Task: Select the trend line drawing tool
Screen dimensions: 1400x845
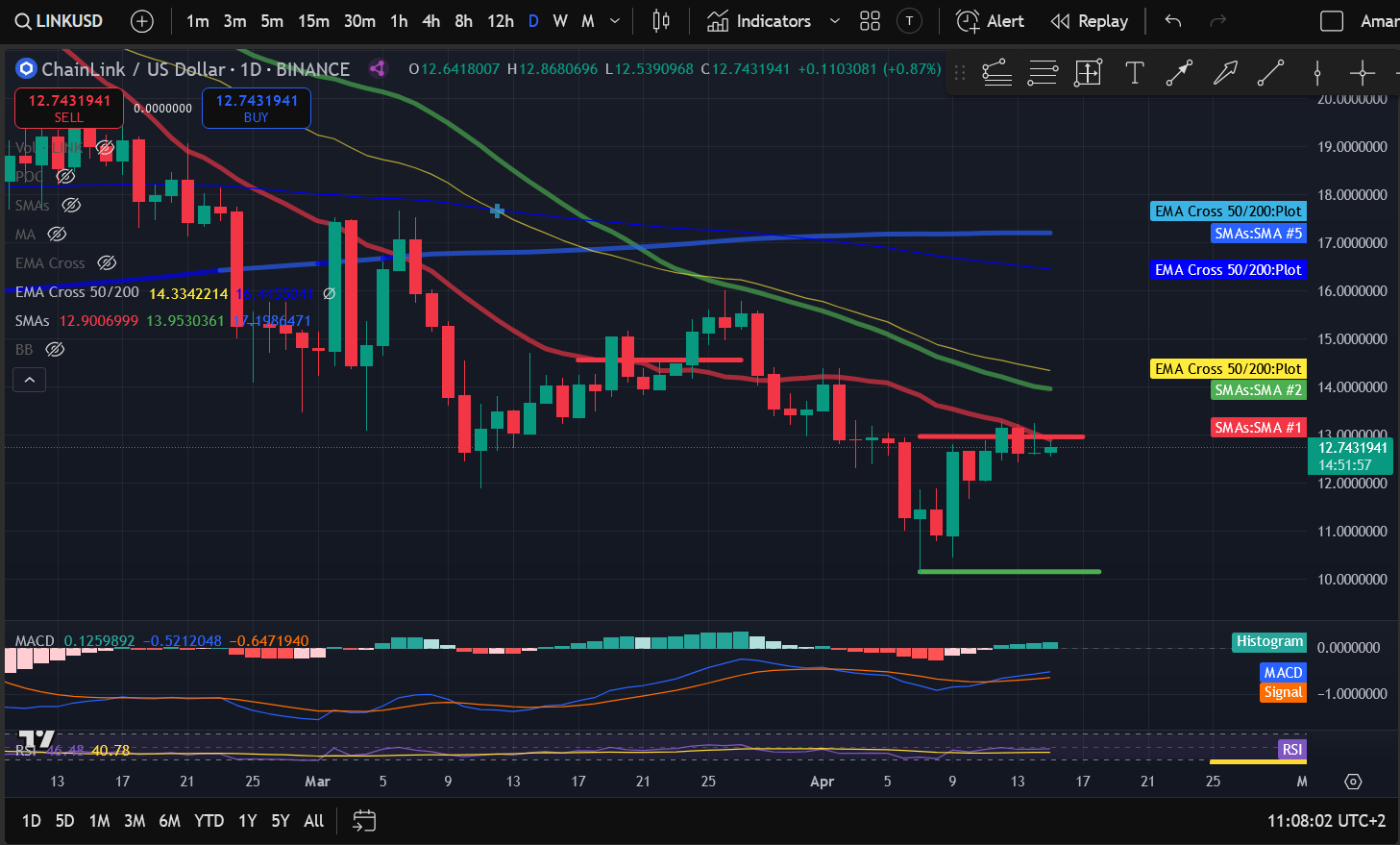Action: (1270, 72)
